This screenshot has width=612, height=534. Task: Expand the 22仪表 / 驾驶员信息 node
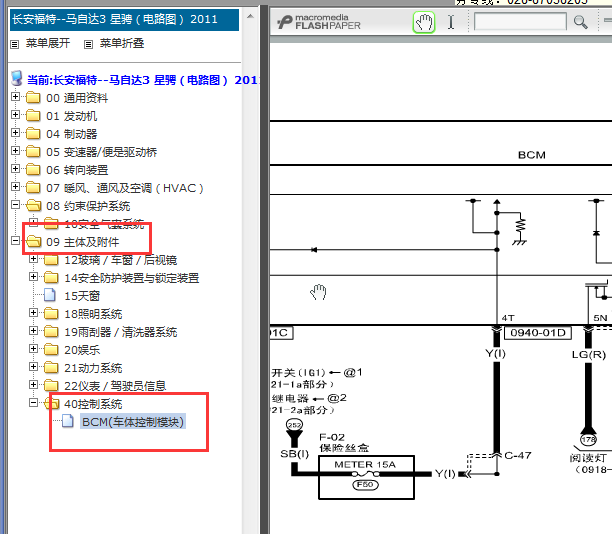[34, 384]
